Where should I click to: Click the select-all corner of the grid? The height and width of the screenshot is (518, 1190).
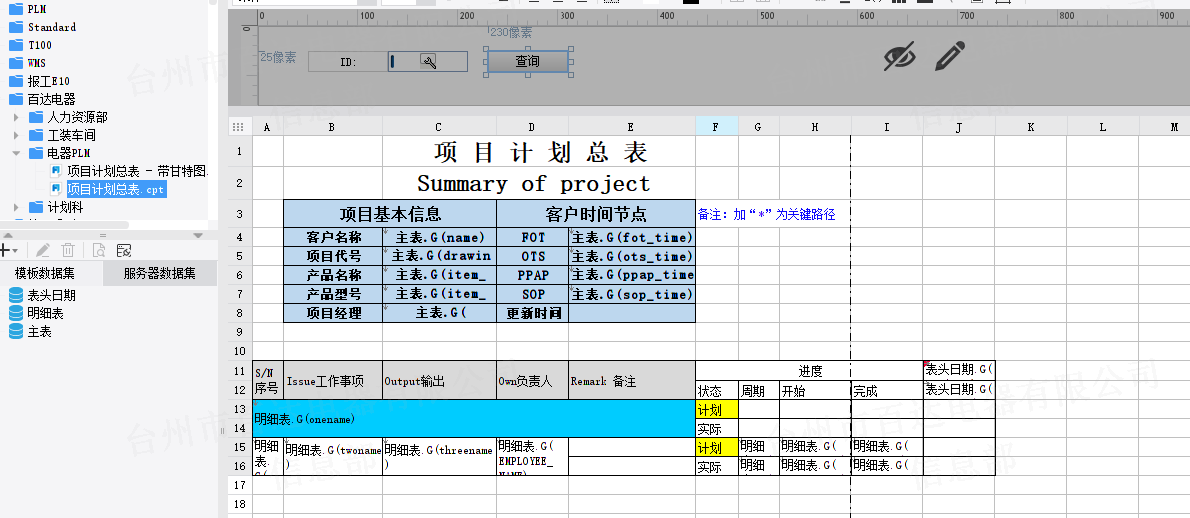(240, 127)
